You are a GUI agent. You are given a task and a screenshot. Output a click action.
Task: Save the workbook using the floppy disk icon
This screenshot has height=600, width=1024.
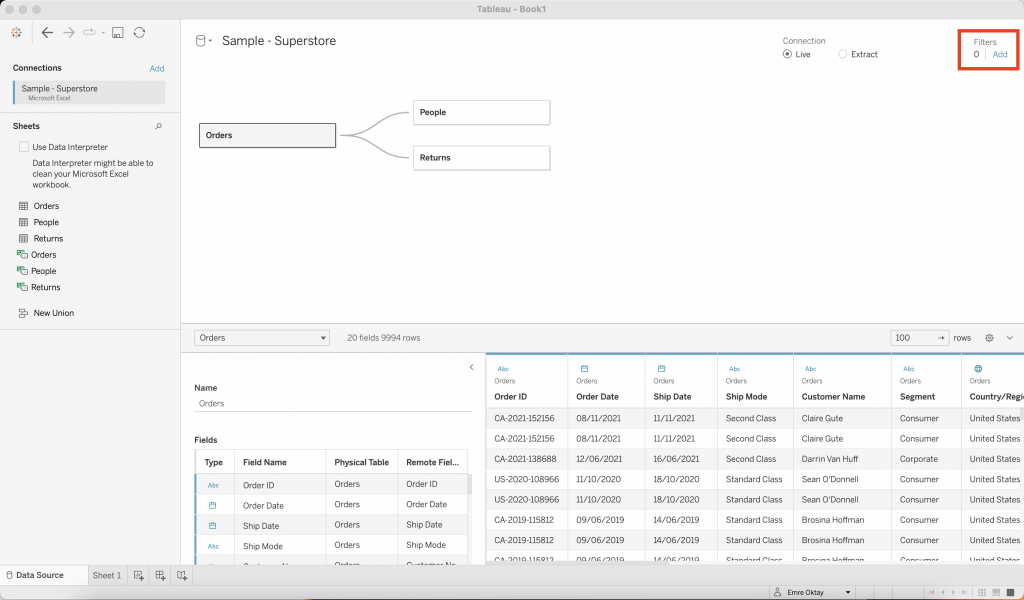click(117, 32)
